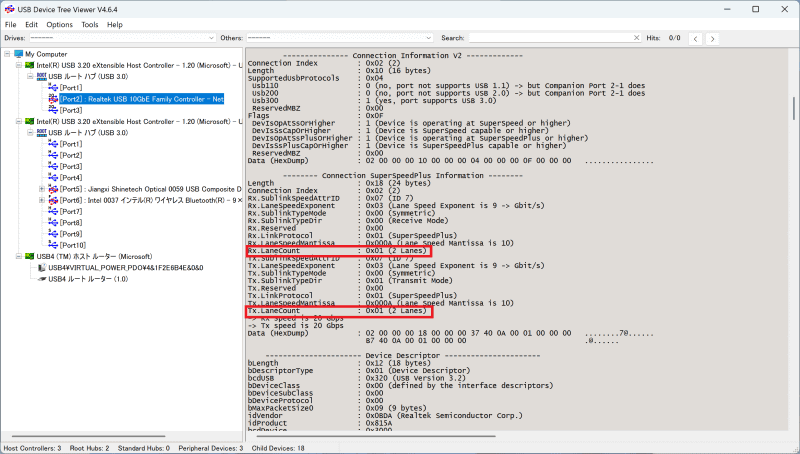Go to previous search hit

coord(695,38)
